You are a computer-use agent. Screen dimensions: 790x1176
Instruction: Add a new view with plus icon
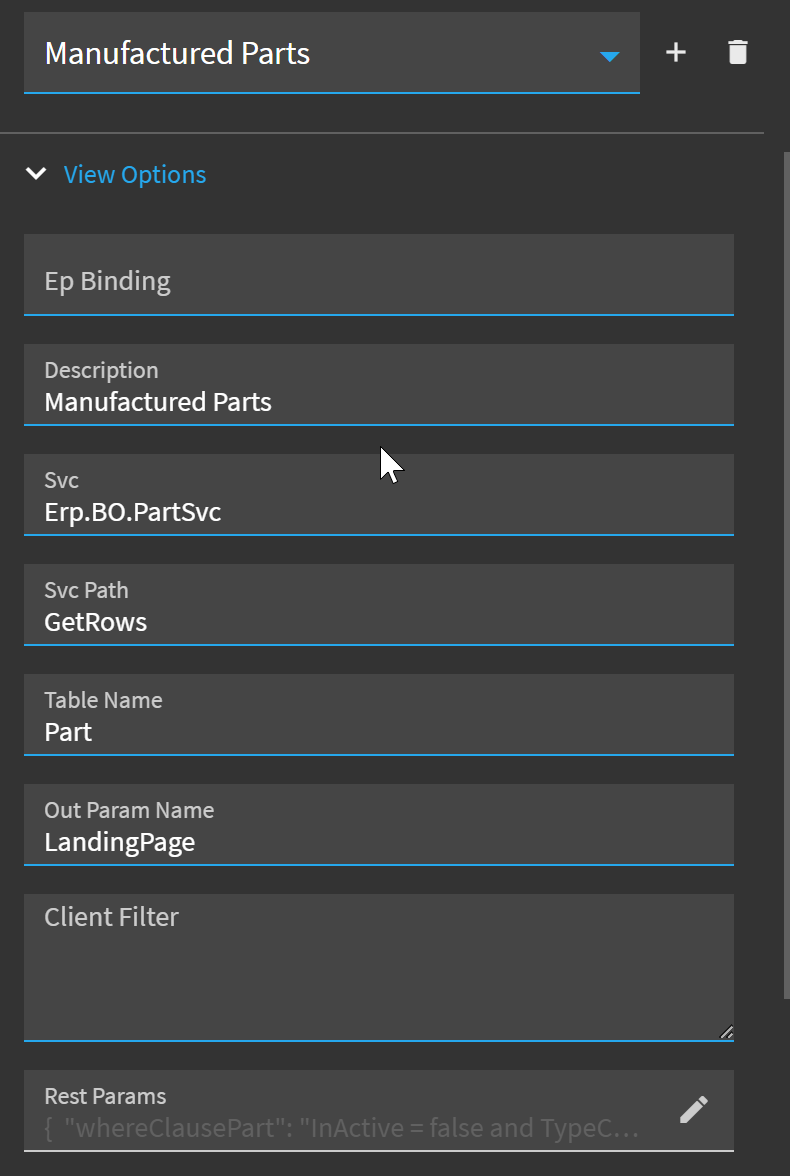[675, 52]
